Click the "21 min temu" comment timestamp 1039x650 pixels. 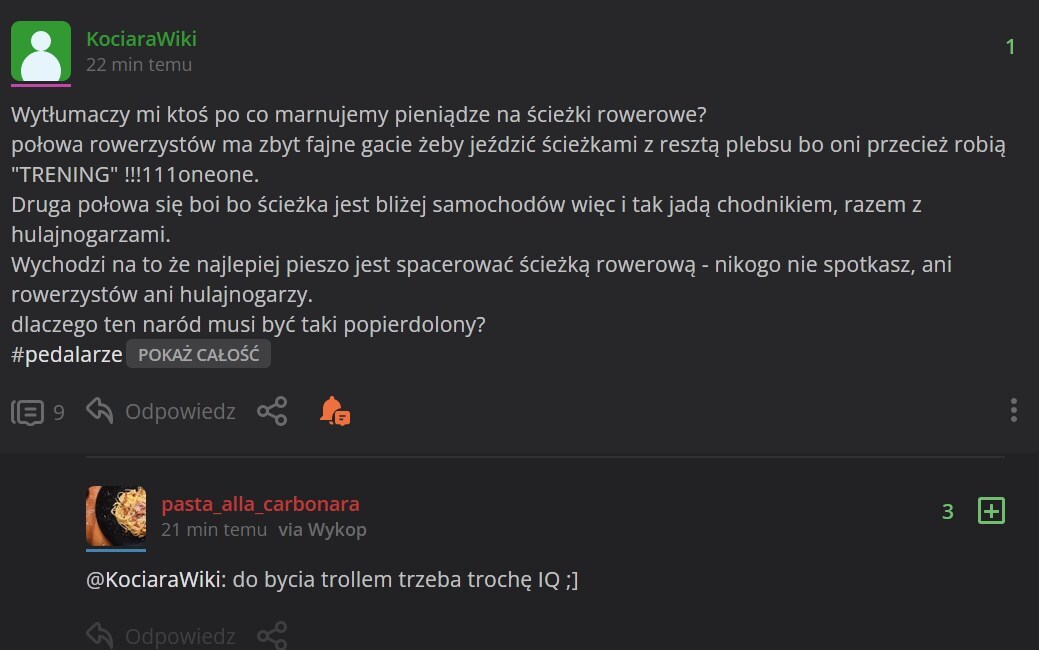coord(214,530)
